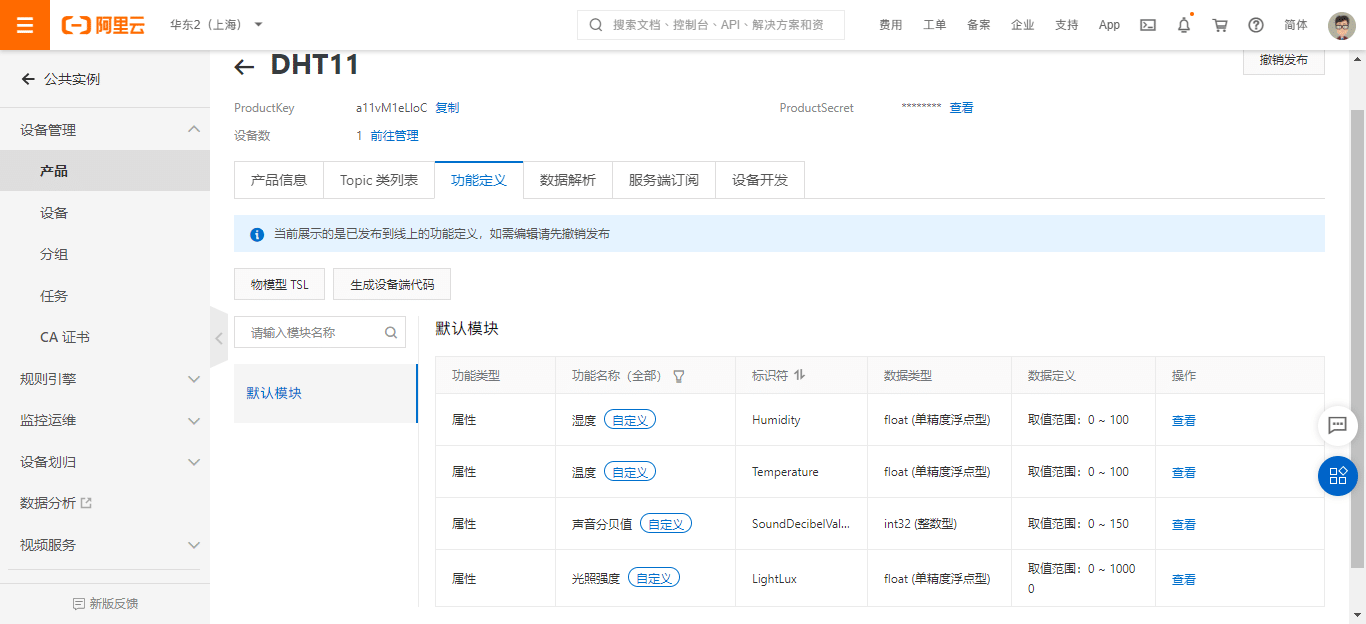
Task: Expand the 规则引擎 sidebar section
Action: tap(194, 379)
